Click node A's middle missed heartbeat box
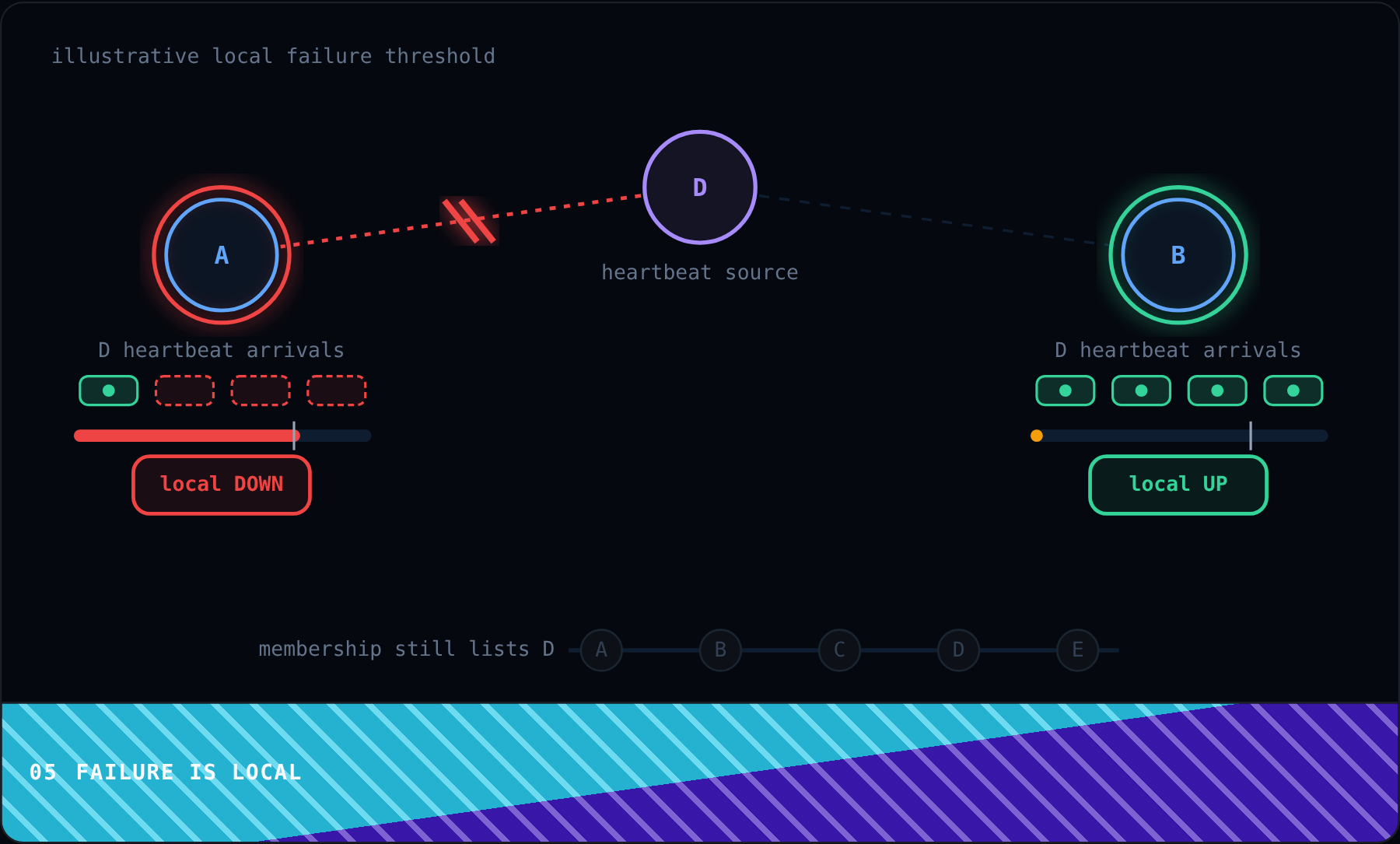This screenshot has height=844, width=1400. pyautogui.click(x=261, y=390)
